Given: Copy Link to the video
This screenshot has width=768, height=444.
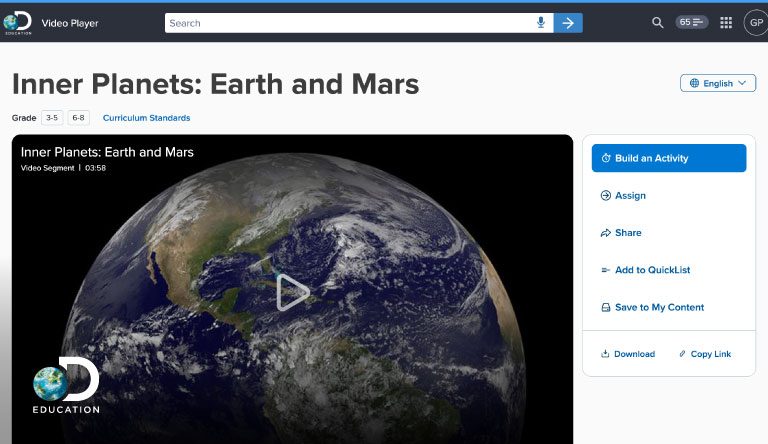Looking at the screenshot, I should click(x=709, y=354).
